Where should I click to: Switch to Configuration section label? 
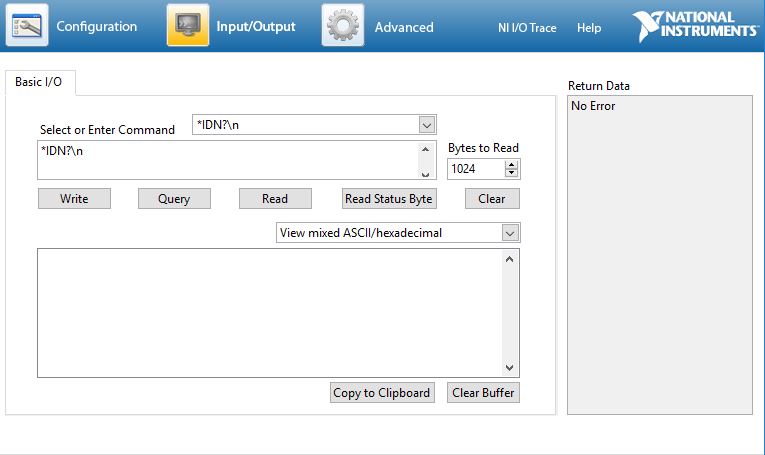click(97, 26)
